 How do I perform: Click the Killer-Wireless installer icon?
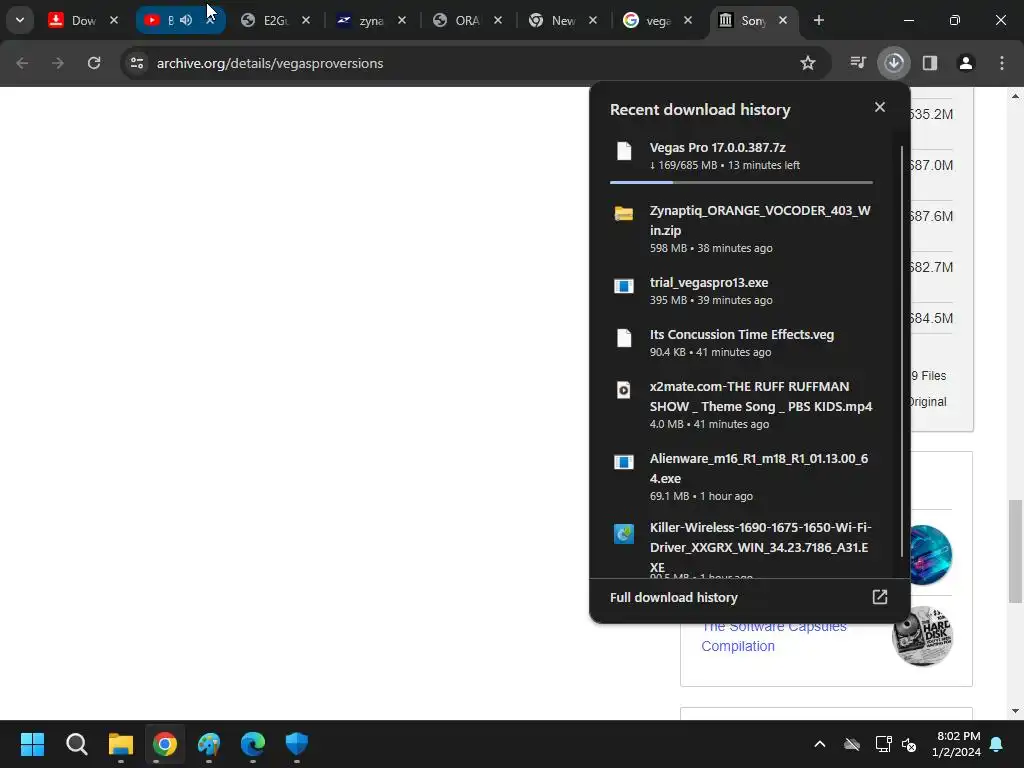click(x=624, y=534)
